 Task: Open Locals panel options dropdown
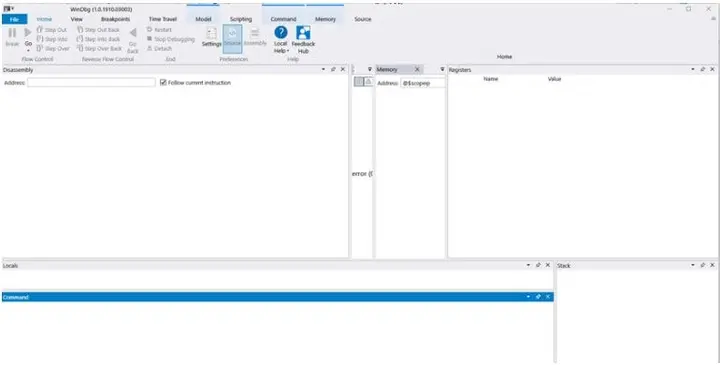pyautogui.click(x=528, y=265)
